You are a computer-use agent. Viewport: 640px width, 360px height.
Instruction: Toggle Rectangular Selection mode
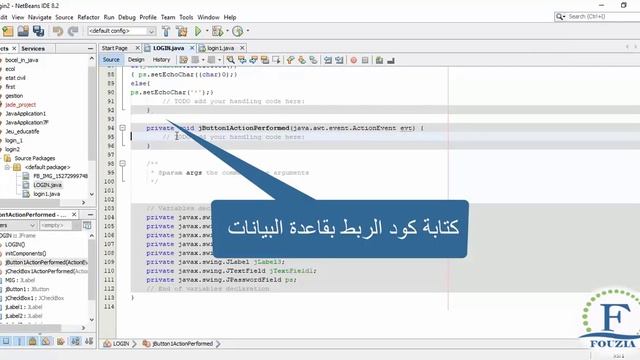click(x=276, y=60)
